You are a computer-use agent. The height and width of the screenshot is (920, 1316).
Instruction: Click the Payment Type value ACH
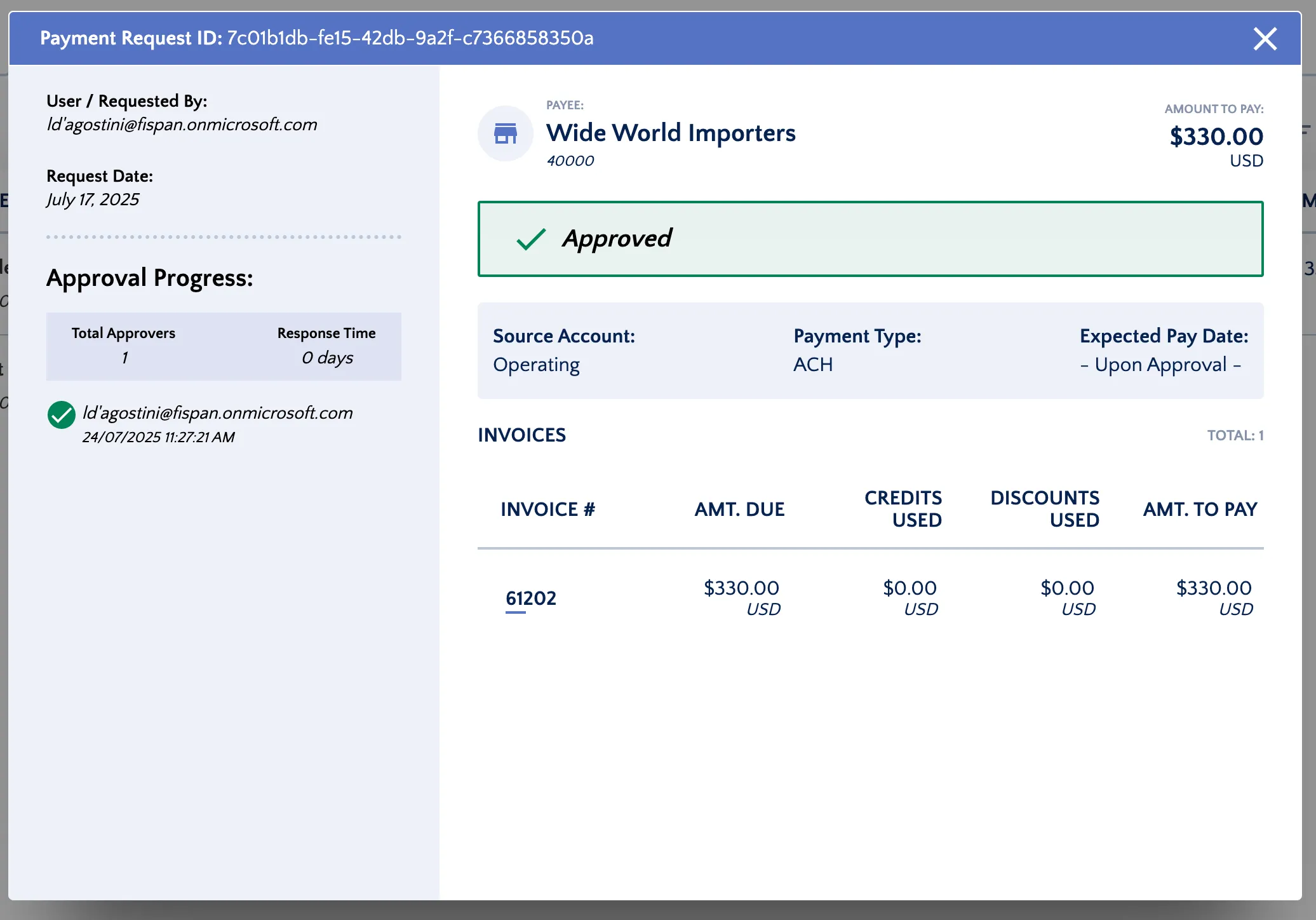click(813, 365)
